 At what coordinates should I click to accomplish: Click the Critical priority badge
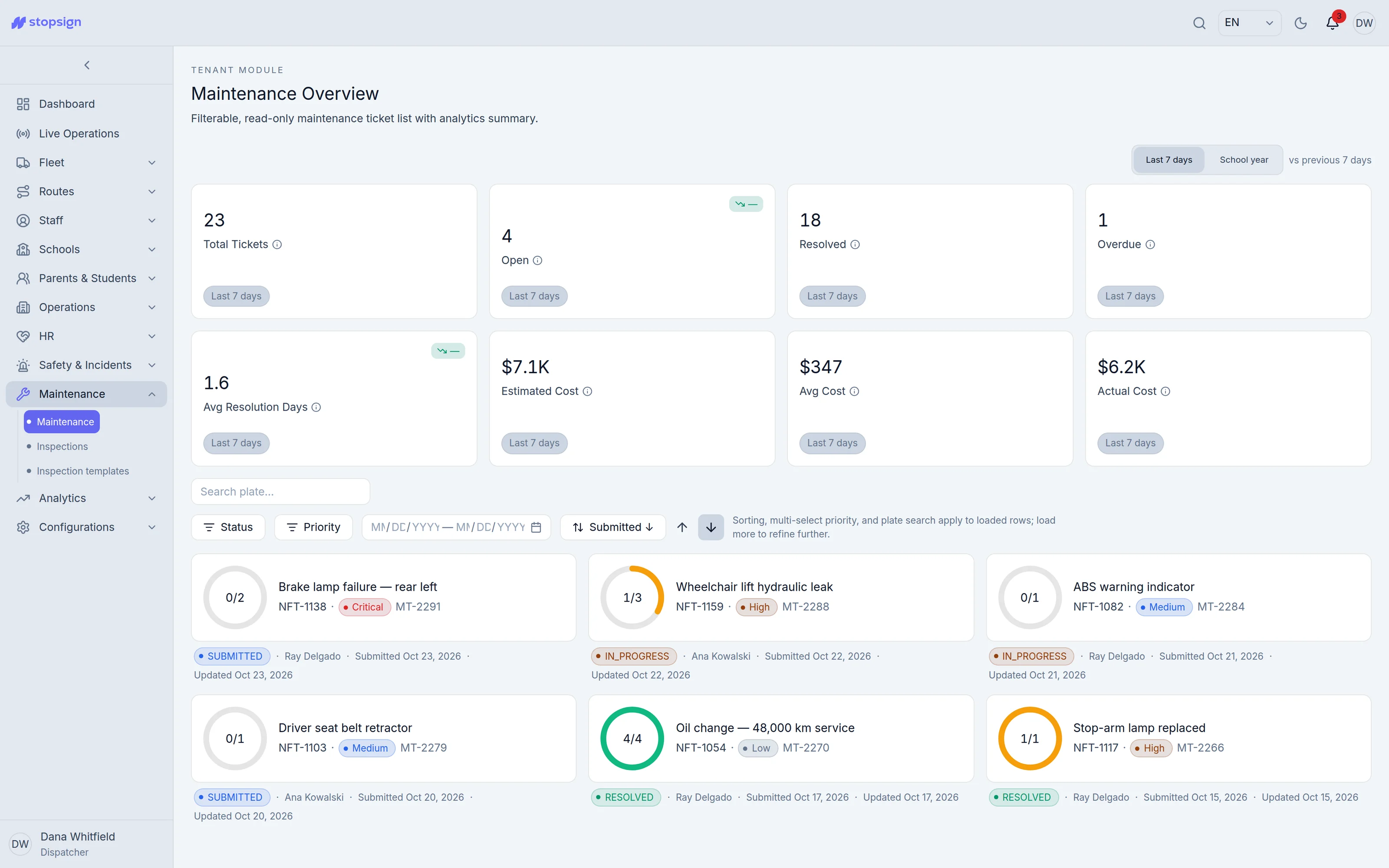[365, 607]
